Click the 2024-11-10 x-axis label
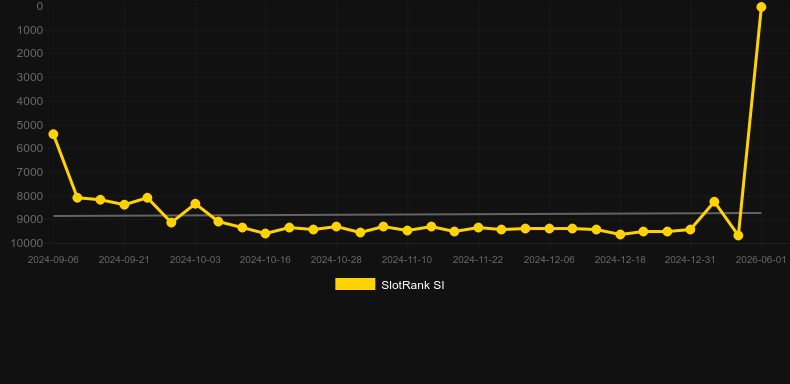The width and height of the screenshot is (790, 384). point(407,260)
